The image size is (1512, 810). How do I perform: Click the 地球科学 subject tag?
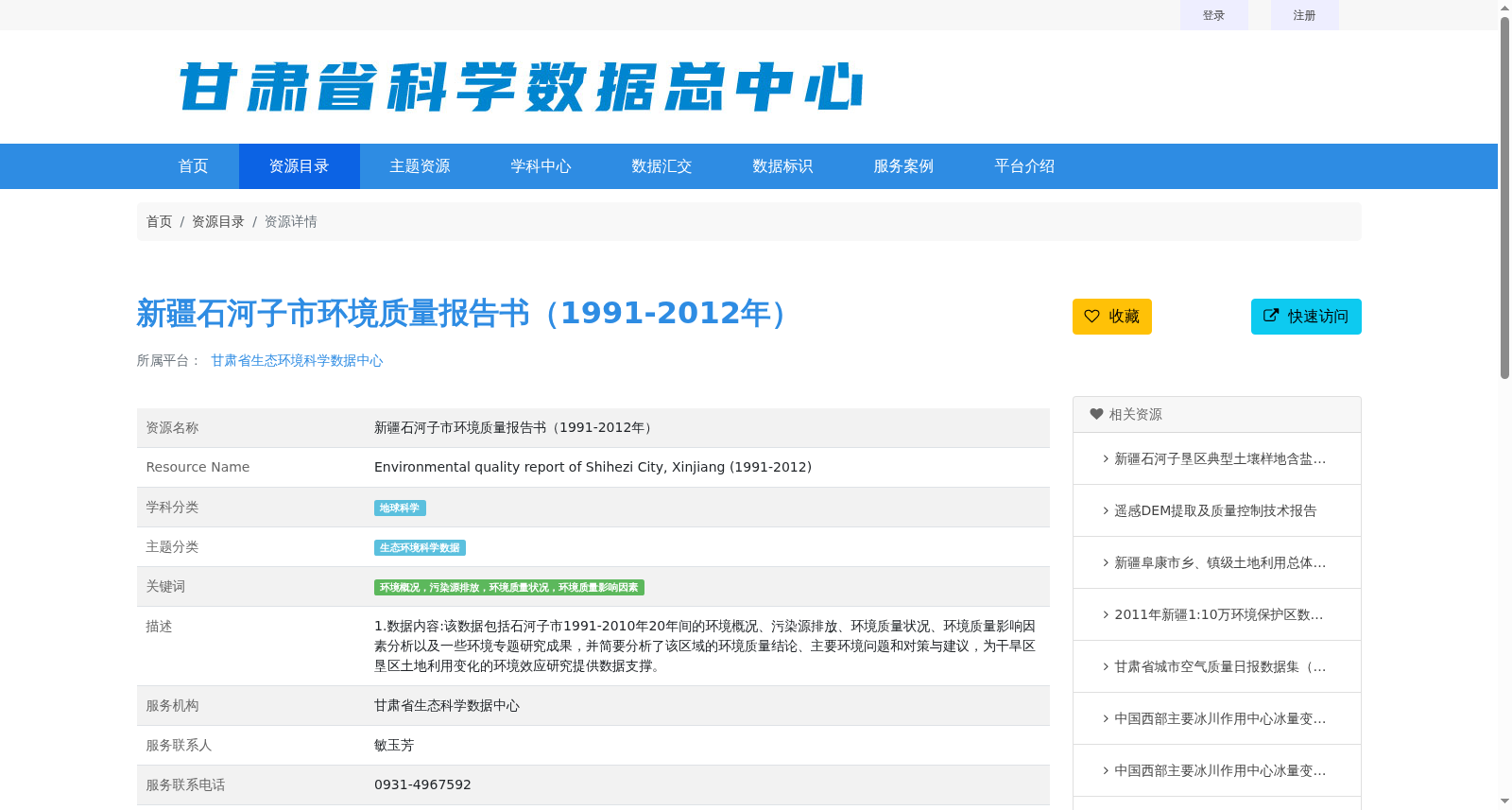tap(400, 508)
